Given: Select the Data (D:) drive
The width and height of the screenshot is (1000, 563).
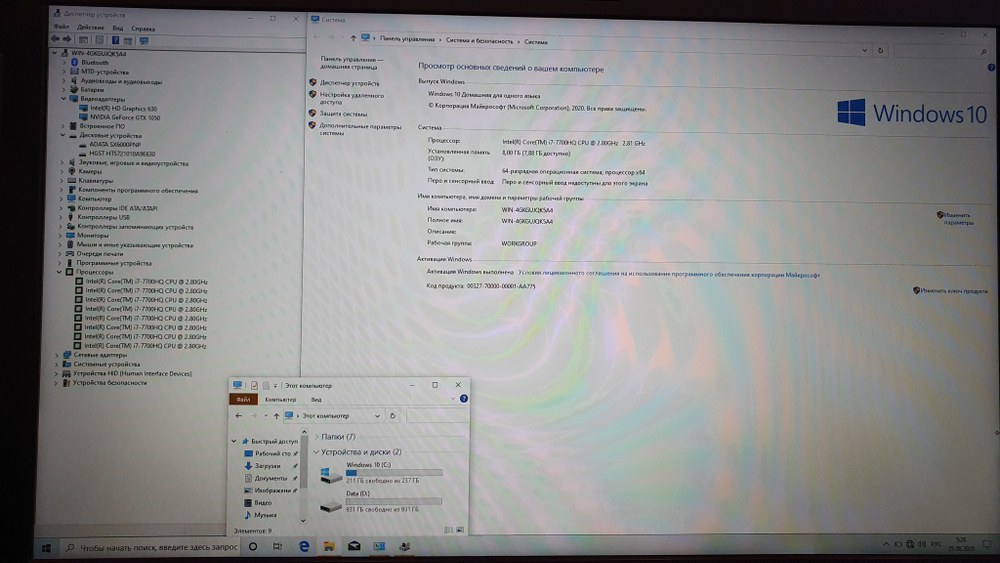Looking at the screenshot, I should (381, 501).
